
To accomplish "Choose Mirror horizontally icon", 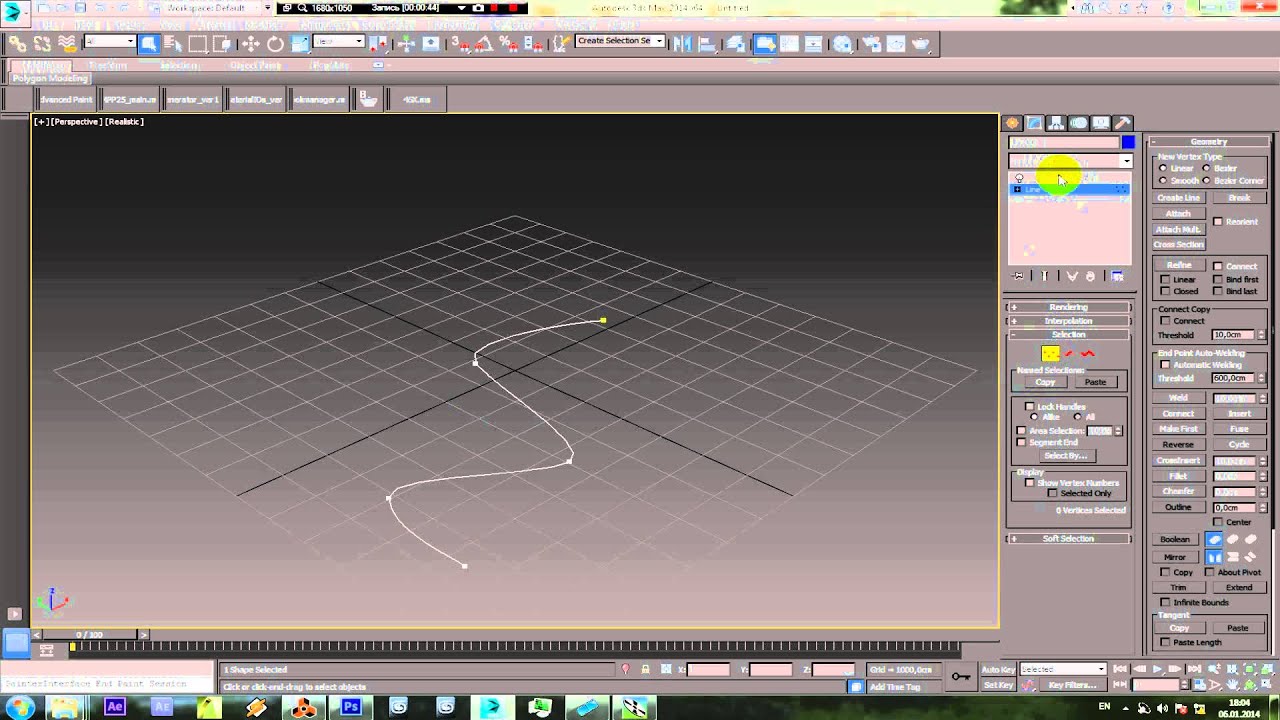I will [x=1215, y=557].
